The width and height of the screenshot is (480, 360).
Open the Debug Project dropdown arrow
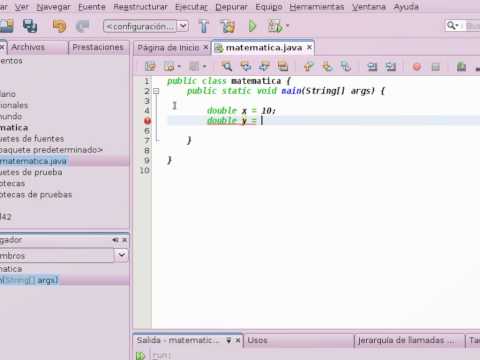click(287, 26)
